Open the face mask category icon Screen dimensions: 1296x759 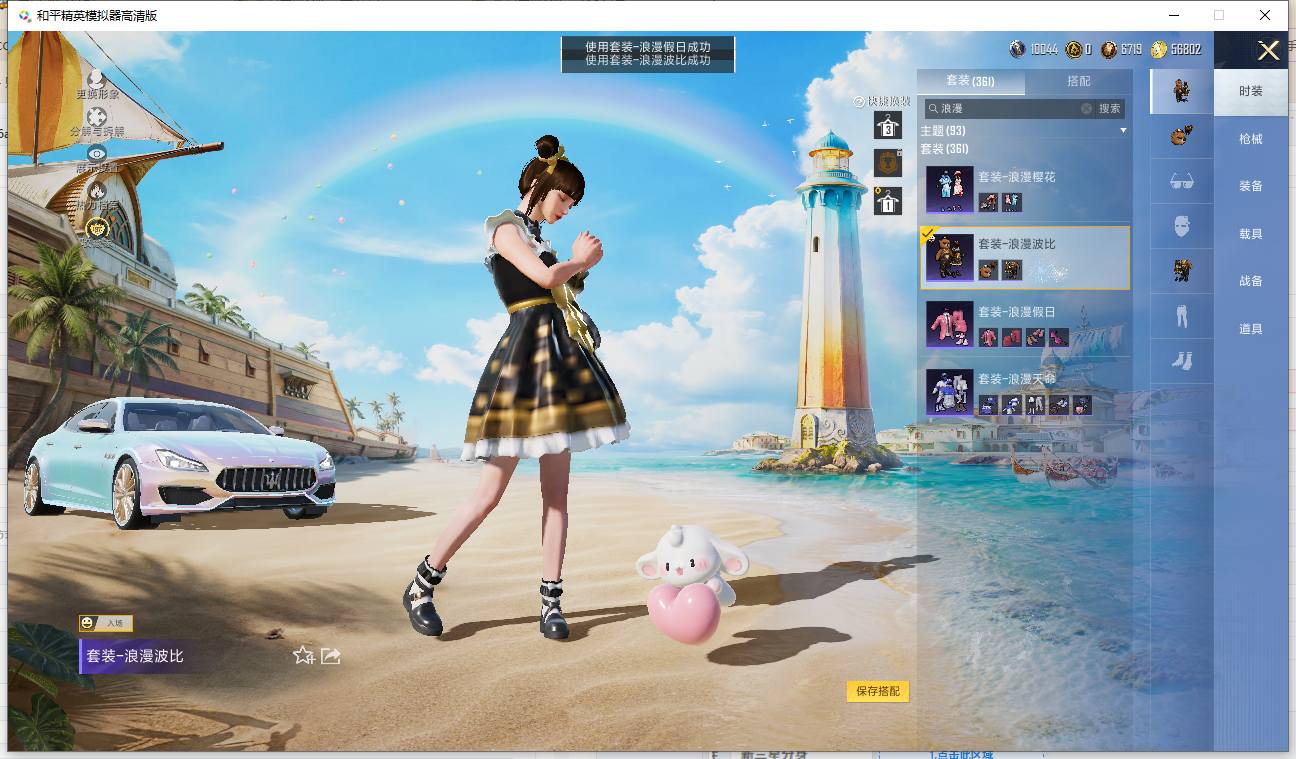1182,226
